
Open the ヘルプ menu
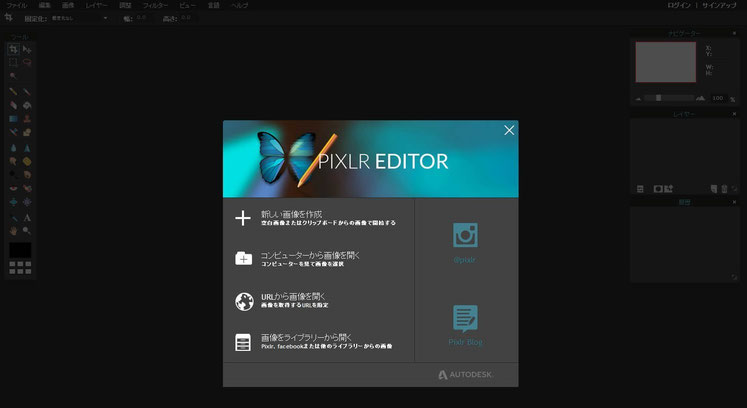point(240,5)
